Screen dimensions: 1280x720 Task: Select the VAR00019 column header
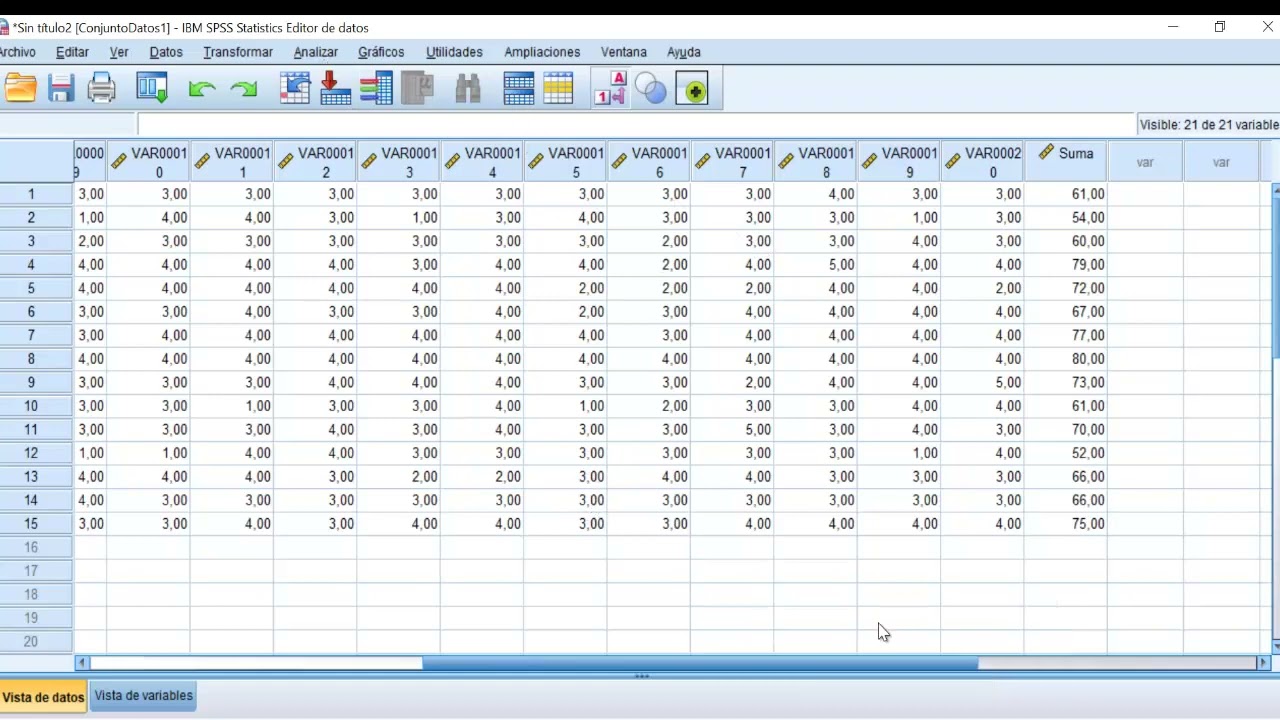[898, 161]
